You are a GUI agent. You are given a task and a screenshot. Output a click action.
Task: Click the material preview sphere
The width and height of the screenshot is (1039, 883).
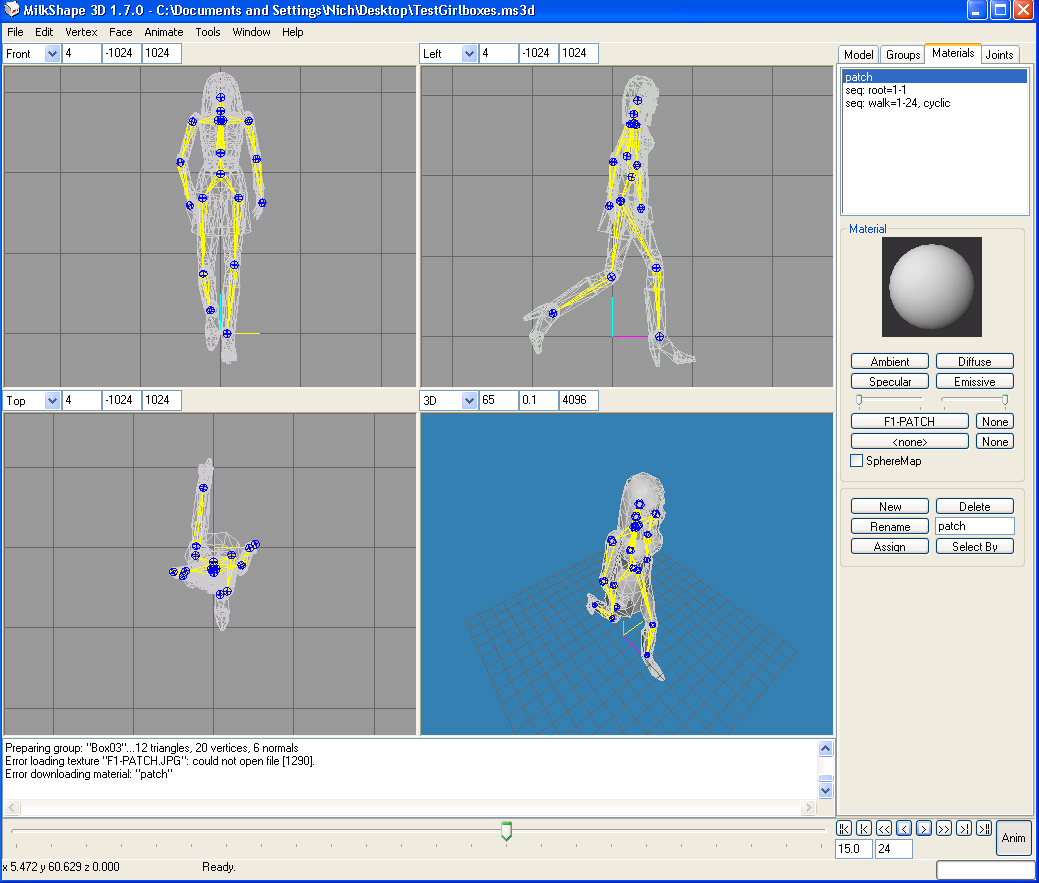coord(931,286)
